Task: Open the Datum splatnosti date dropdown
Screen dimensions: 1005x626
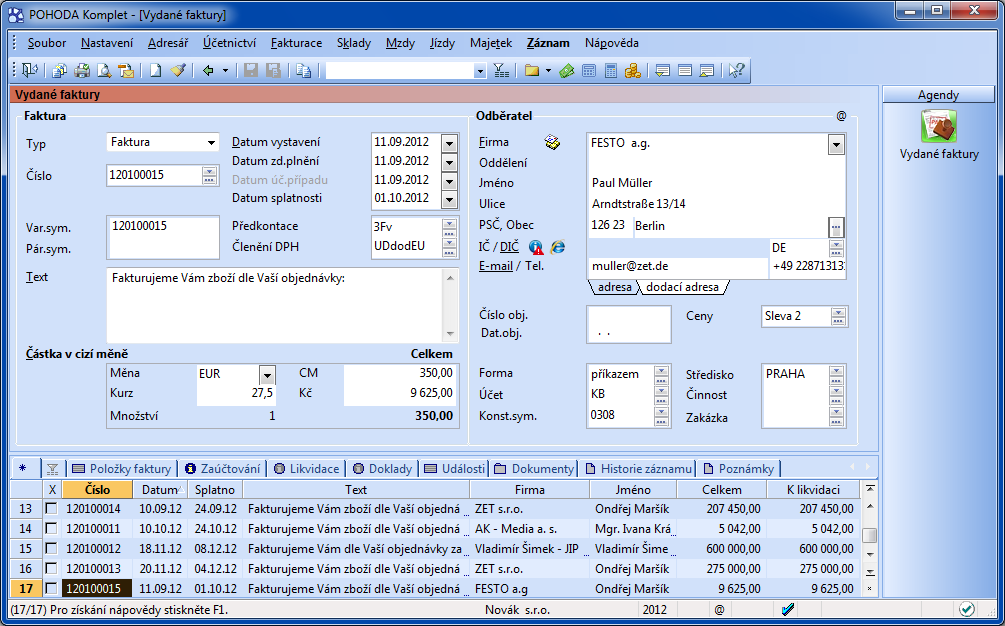Action: click(450, 199)
